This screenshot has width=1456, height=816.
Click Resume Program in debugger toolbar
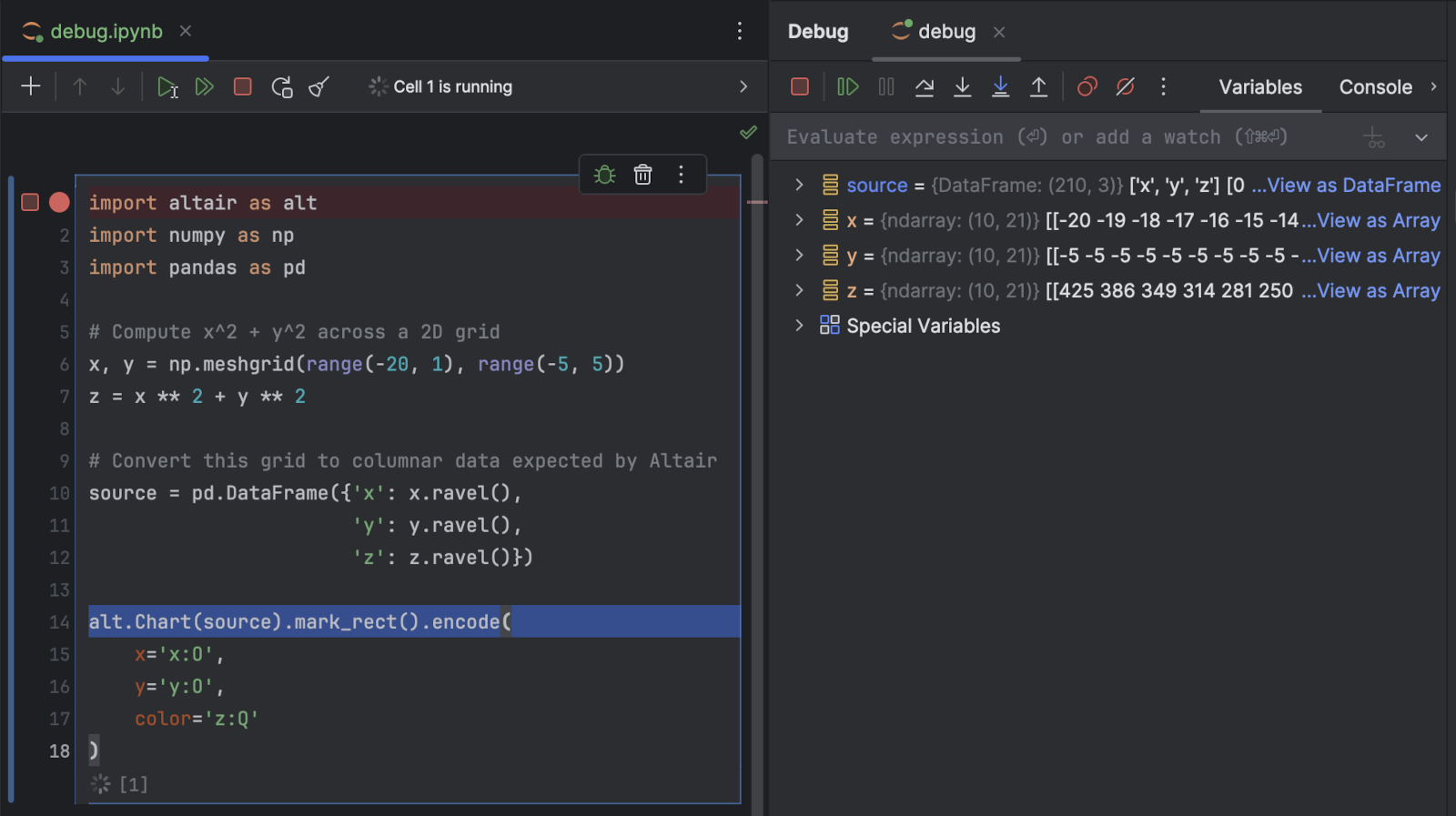pos(847,86)
